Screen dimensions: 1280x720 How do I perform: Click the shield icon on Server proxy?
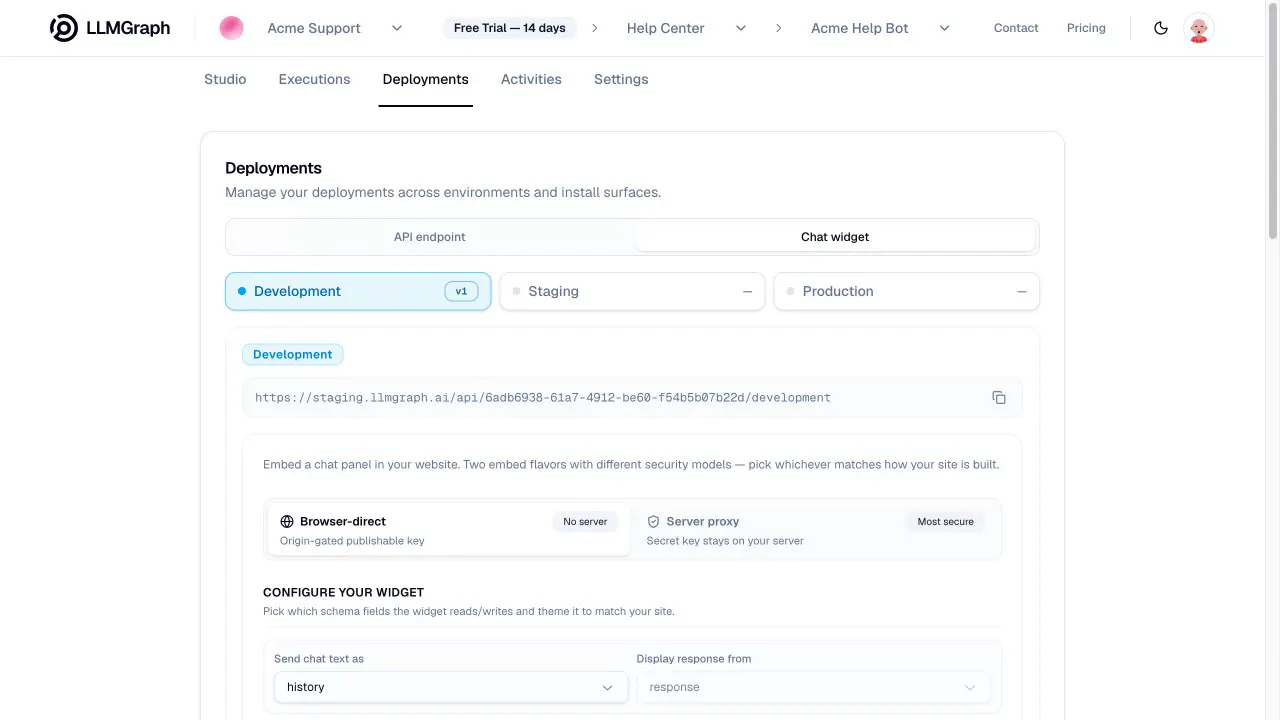654,522
